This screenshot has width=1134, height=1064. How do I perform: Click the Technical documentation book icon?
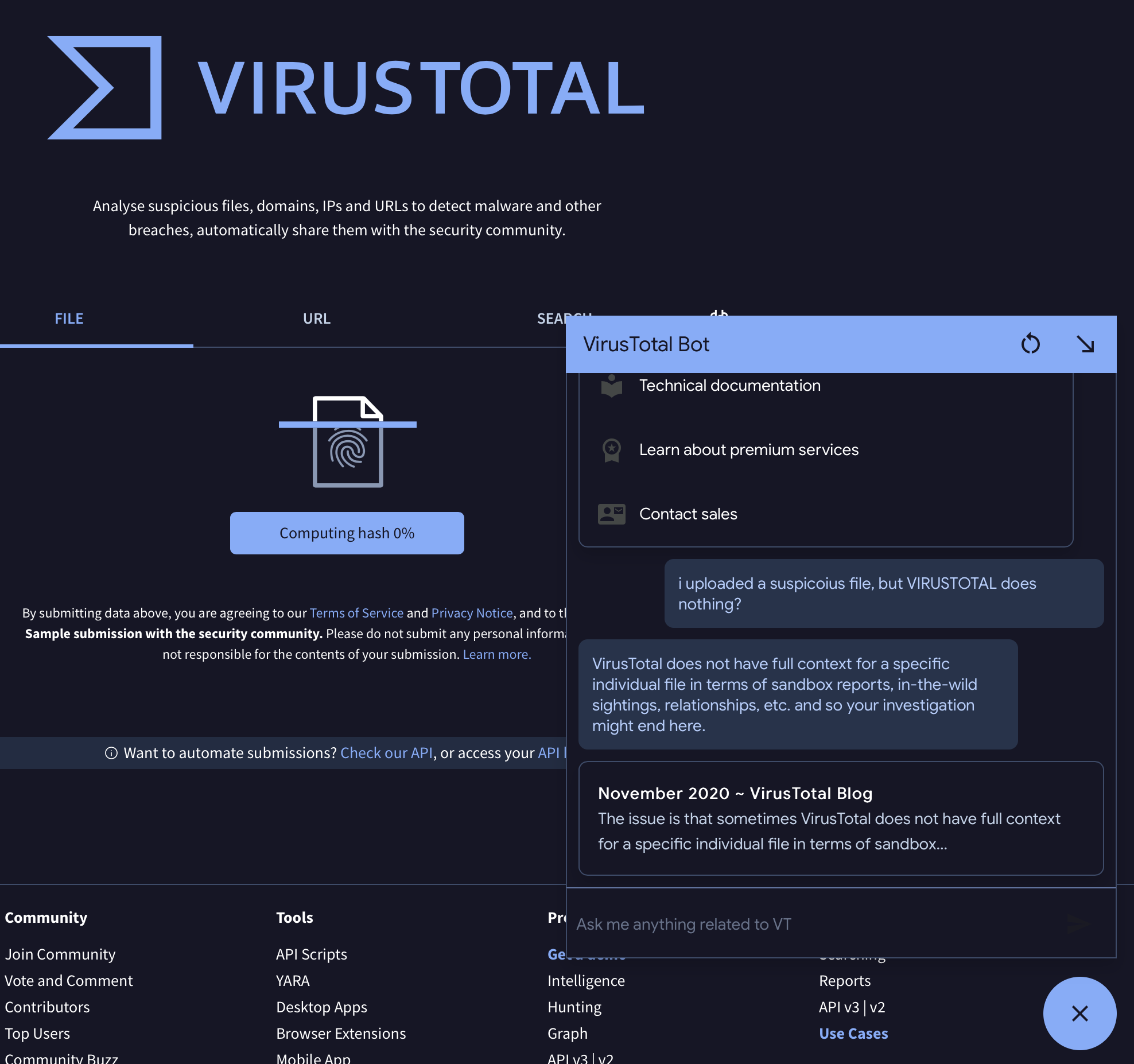[x=611, y=386]
